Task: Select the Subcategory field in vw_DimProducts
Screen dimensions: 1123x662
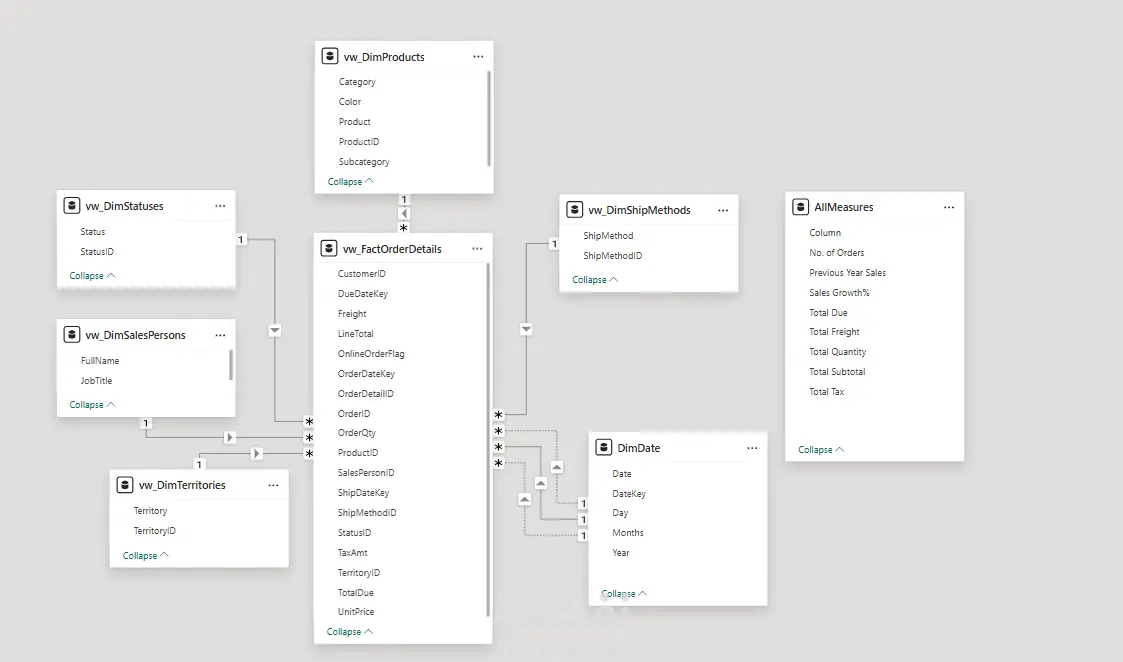Action: coord(364,162)
